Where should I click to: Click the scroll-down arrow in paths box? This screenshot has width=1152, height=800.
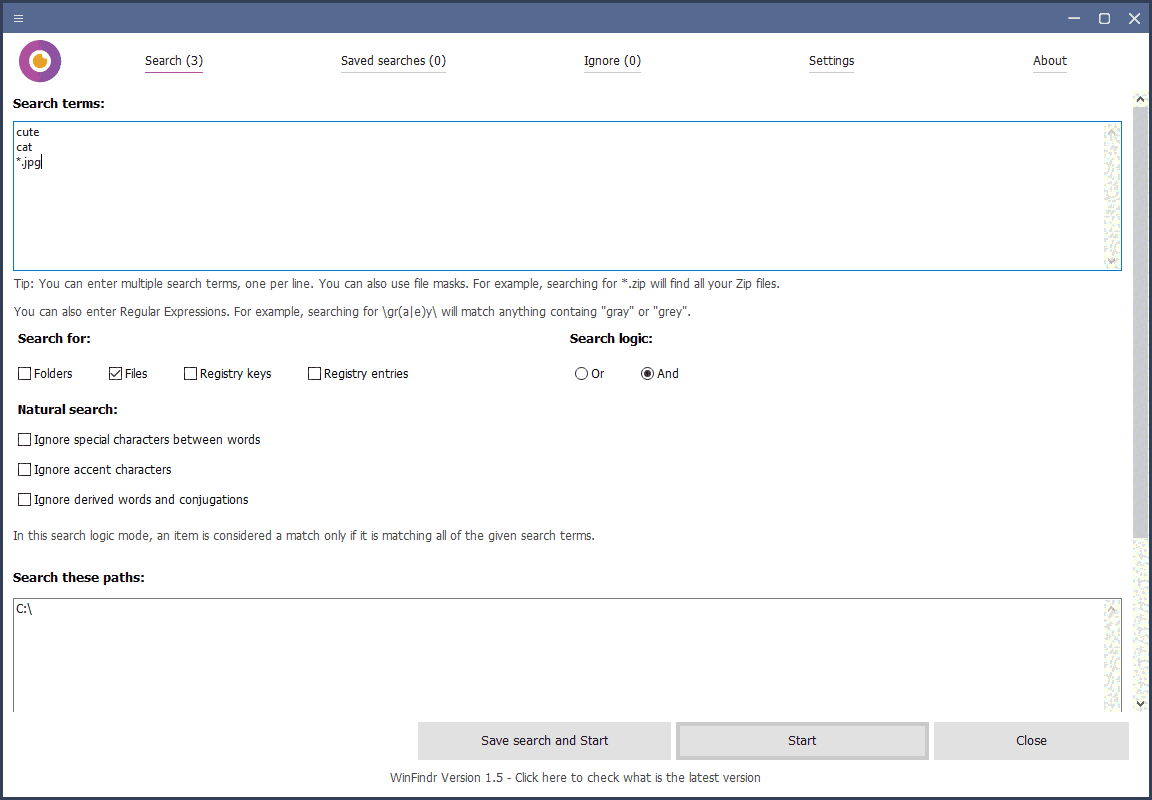[x=1111, y=704]
